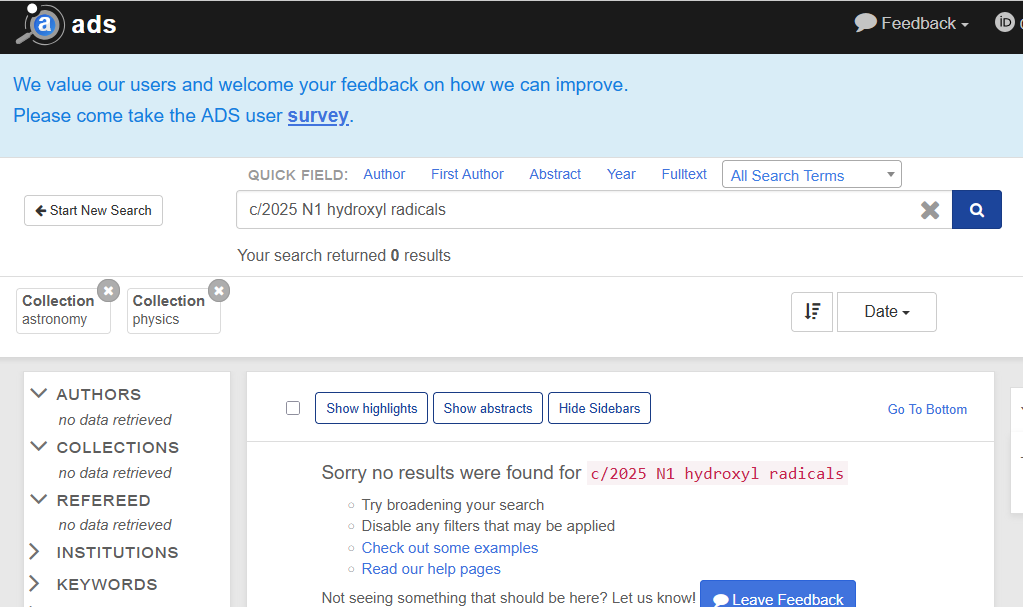The height and width of the screenshot is (607, 1023).
Task: Click the Collection astronomy filter tag
Action: pos(63,311)
